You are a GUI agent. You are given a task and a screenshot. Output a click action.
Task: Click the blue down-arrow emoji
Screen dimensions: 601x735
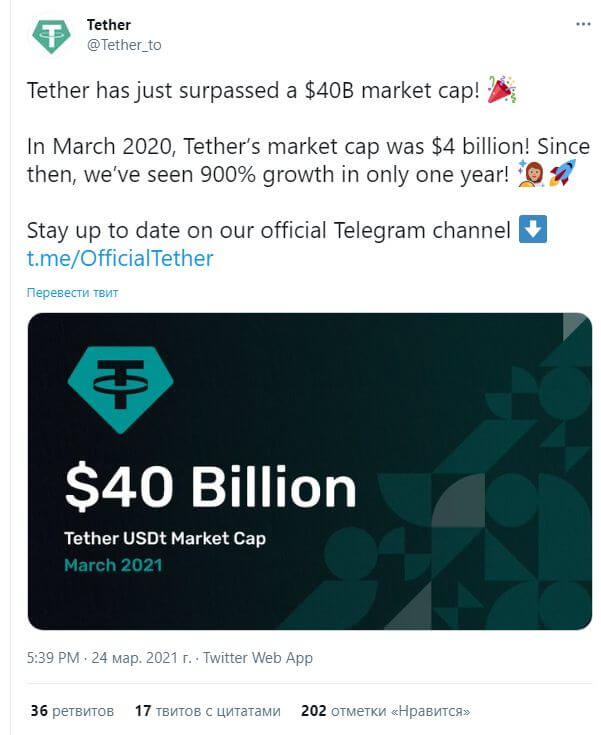tap(533, 229)
